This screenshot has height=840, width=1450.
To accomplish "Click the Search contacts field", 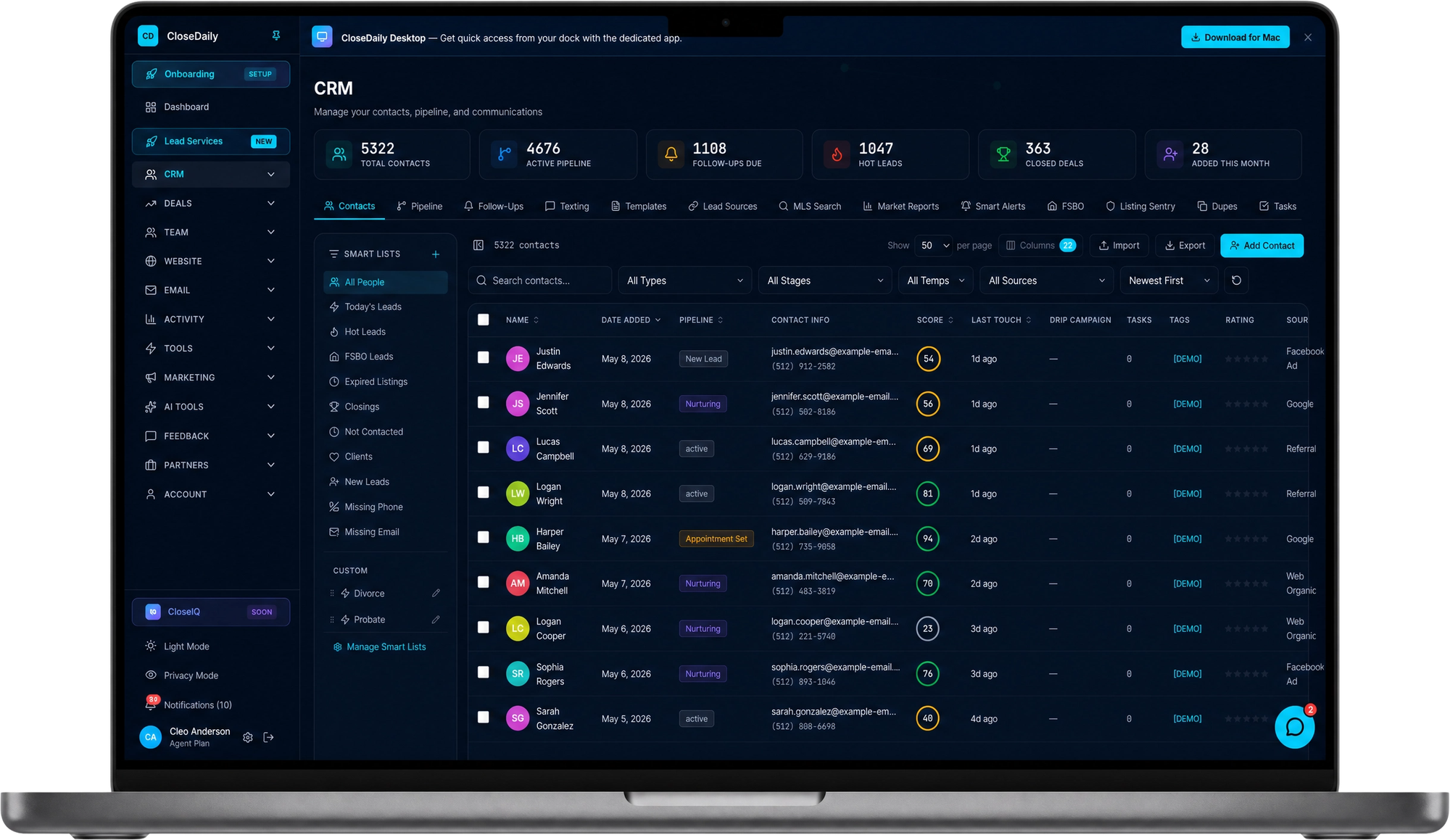I will point(540,280).
